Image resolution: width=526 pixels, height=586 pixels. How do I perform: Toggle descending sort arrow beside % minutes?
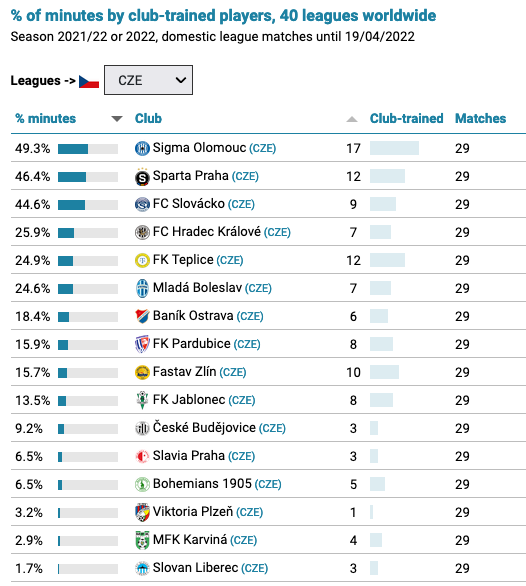(x=117, y=119)
